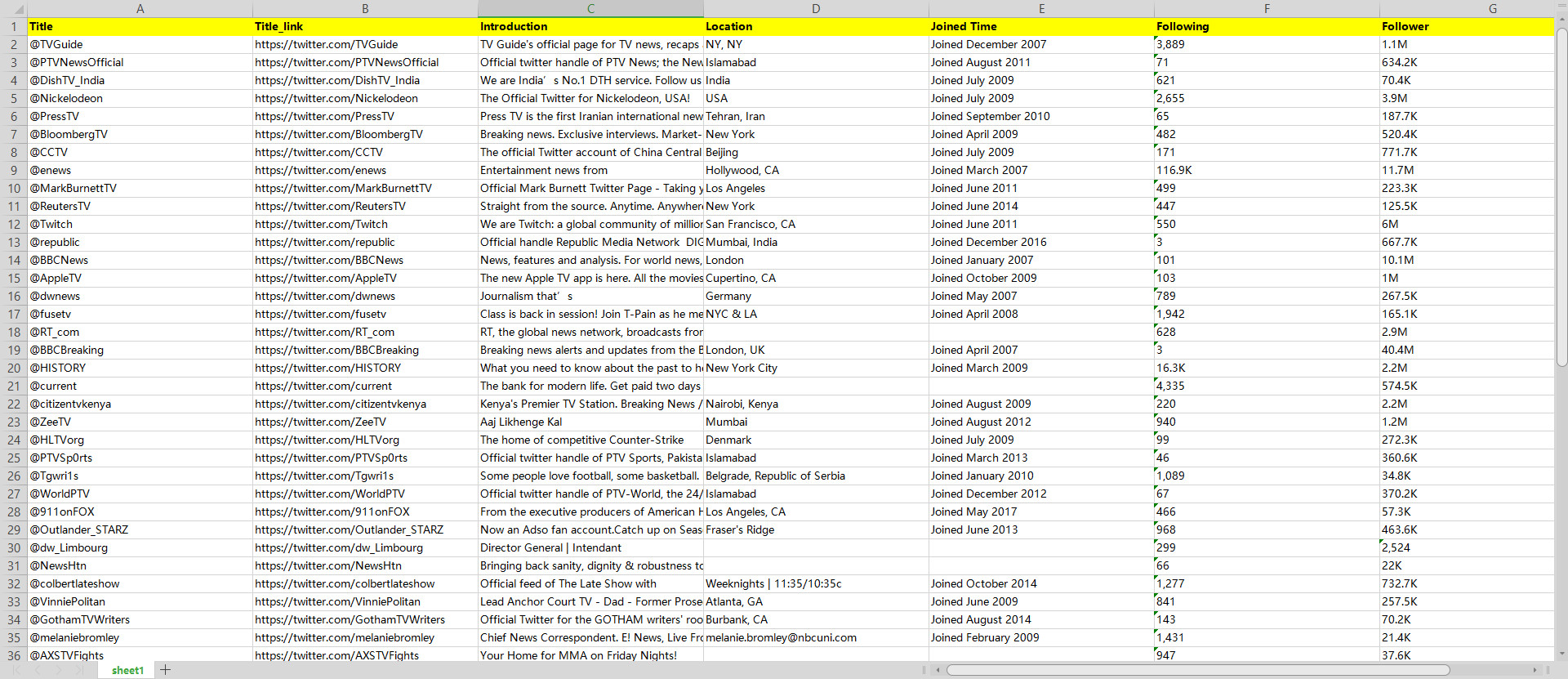The width and height of the screenshot is (1568, 679).
Task: Click the https://twitter.com/enews cell
Action: [x=365, y=170]
